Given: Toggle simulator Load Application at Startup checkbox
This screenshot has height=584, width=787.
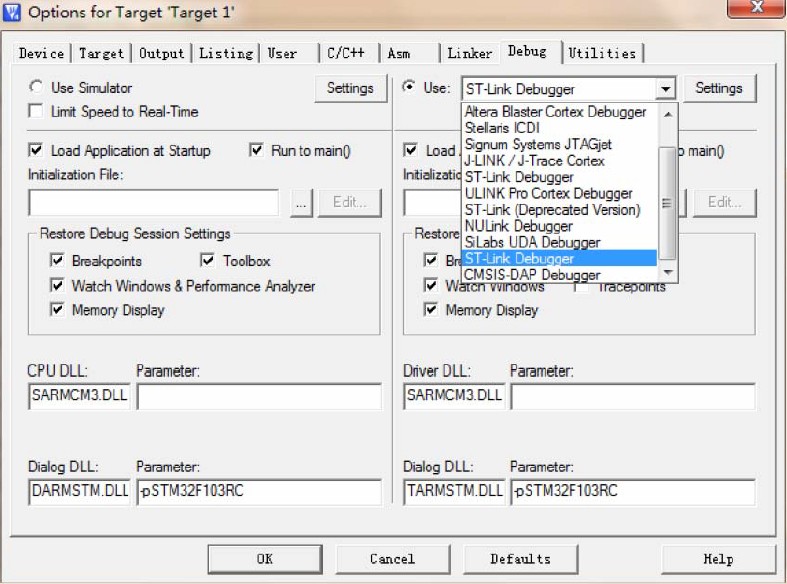Looking at the screenshot, I should point(36,150).
